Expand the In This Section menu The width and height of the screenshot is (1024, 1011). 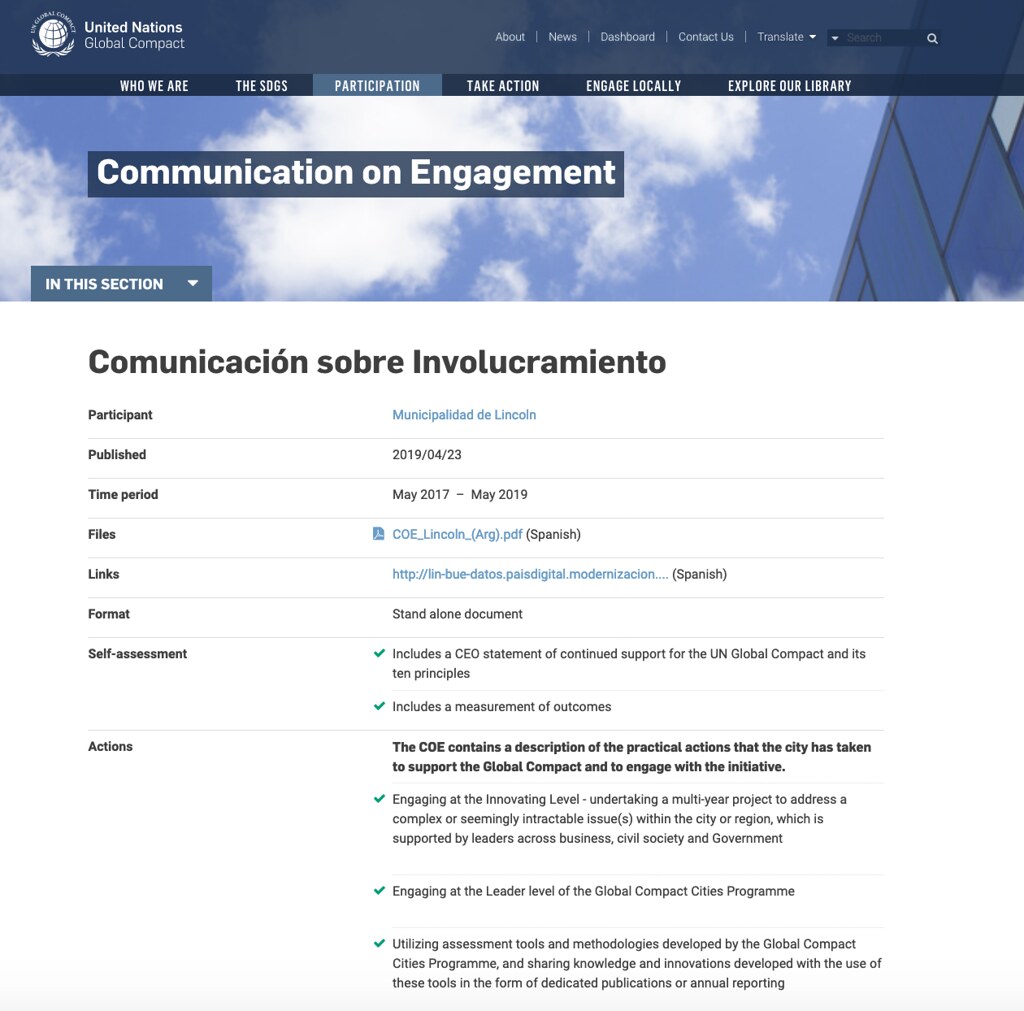tap(121, 283)
